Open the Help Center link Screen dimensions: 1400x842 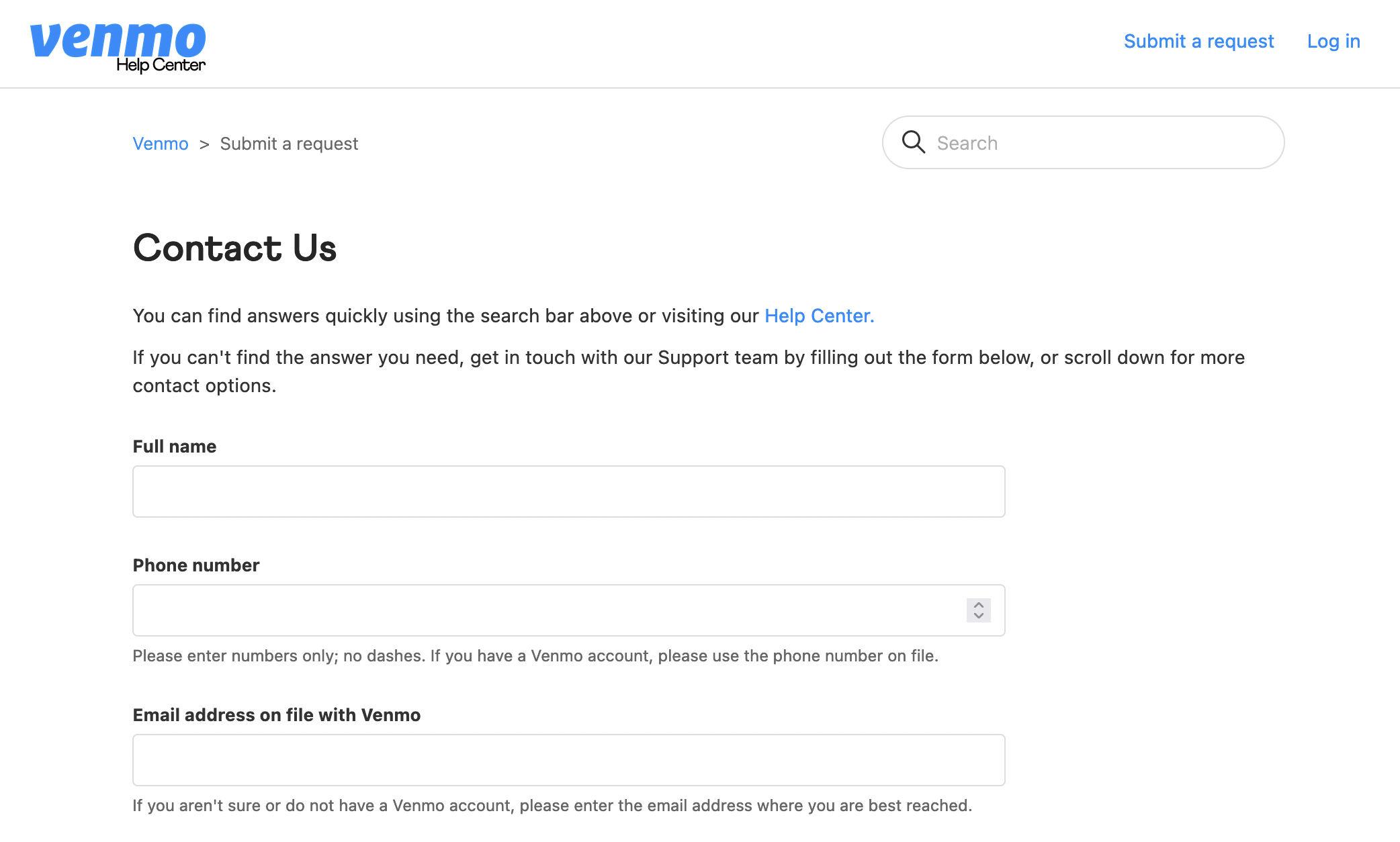pyautogui.click(x=818, y=316)
